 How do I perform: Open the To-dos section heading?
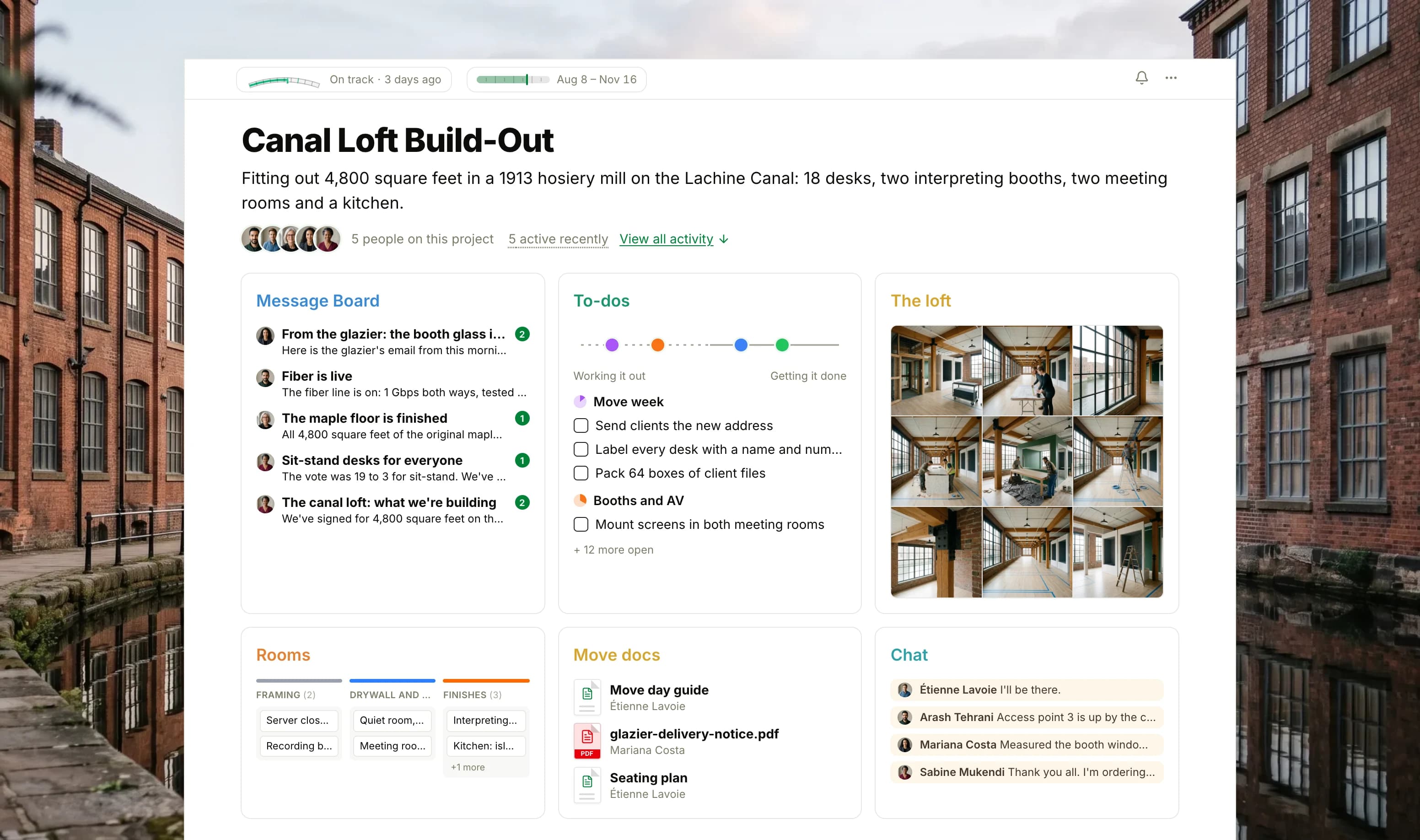601,301
